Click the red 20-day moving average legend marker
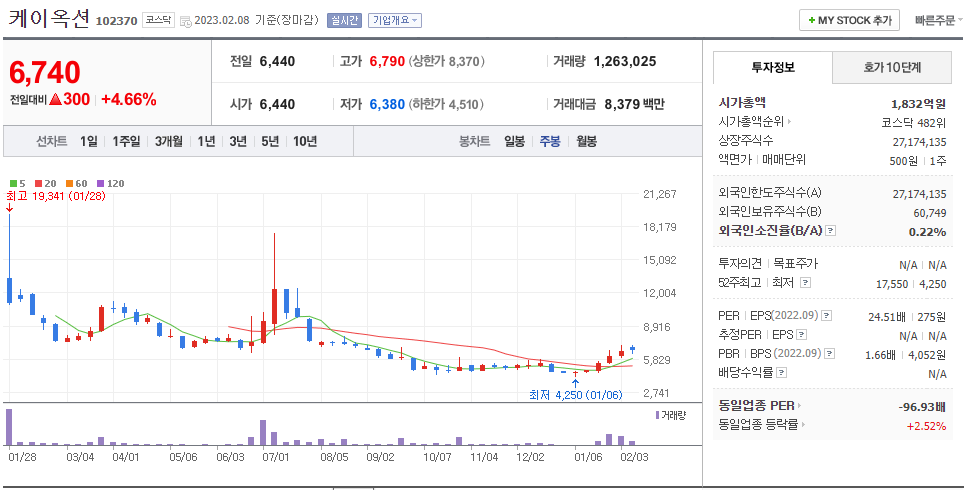 point(39,183)
